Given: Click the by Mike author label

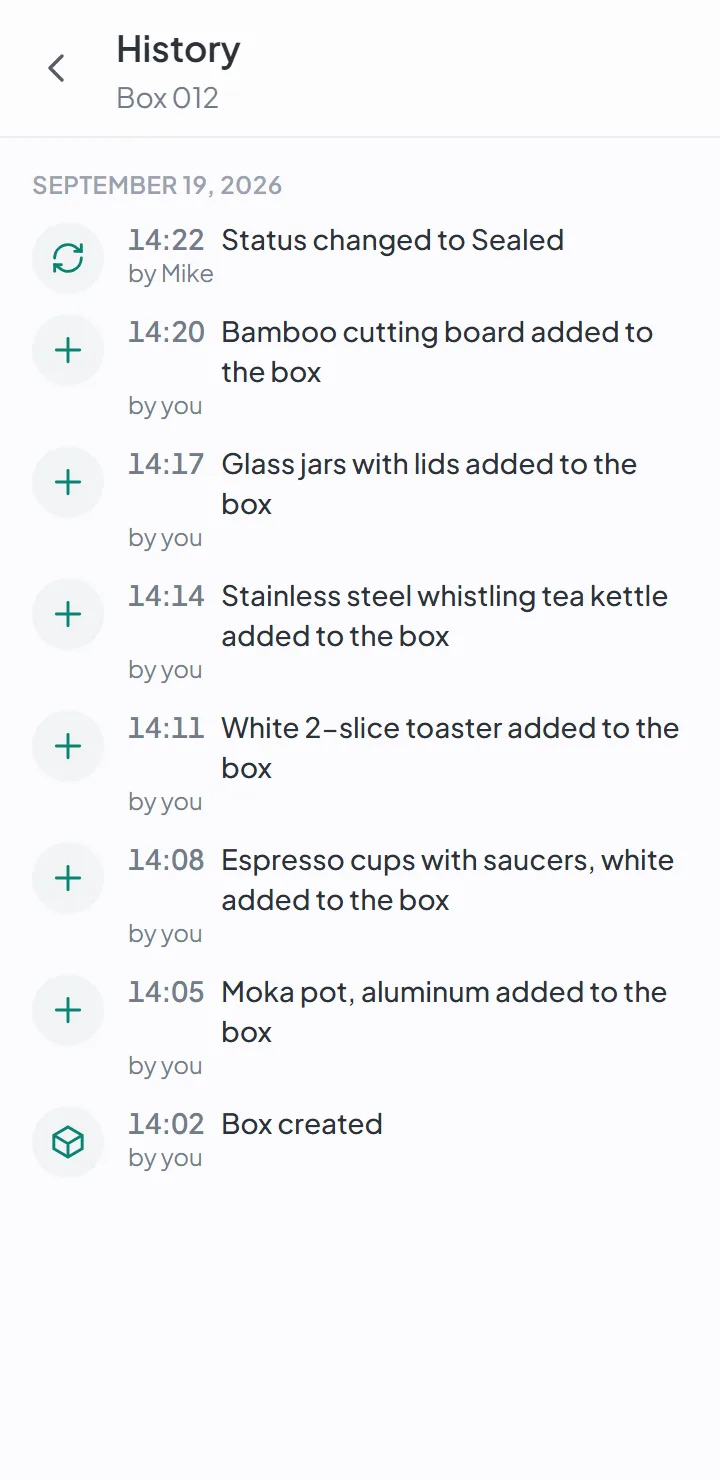Looking at the screenshot, I should pyautogui.click(x=171, y=274).
